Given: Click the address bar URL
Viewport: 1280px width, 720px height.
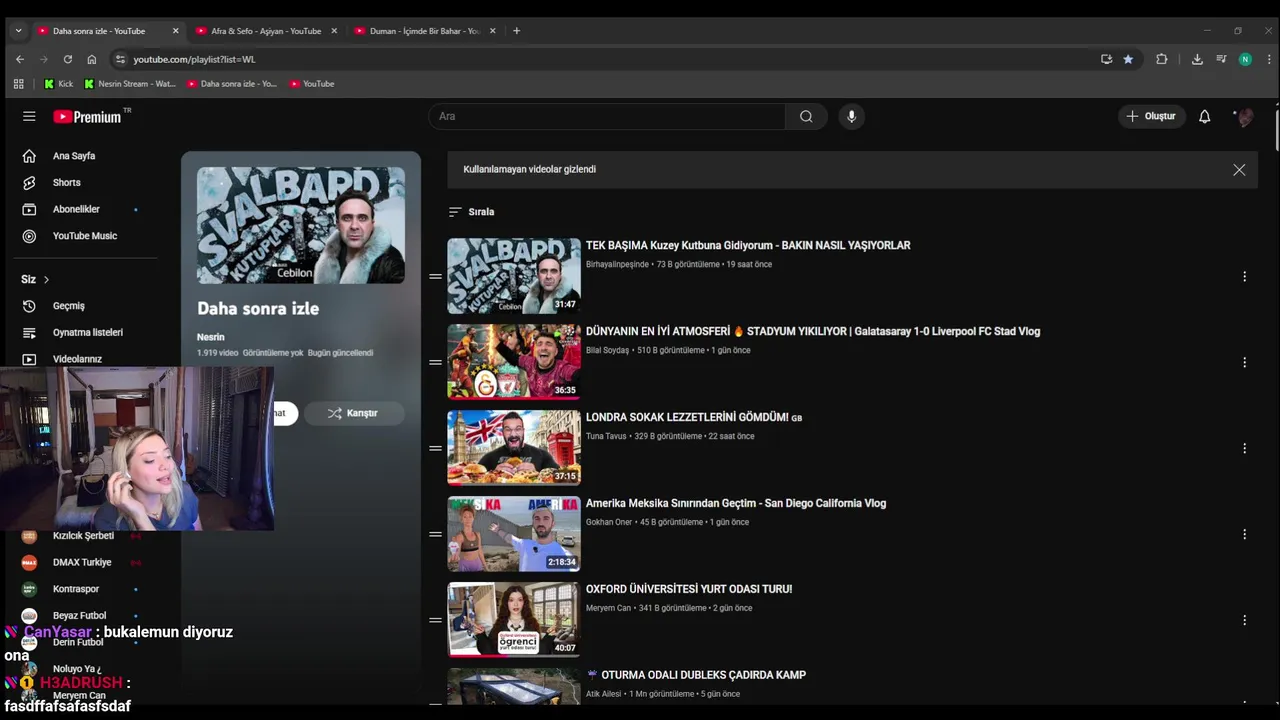Looking at the screenshot, I should (194, 59).
